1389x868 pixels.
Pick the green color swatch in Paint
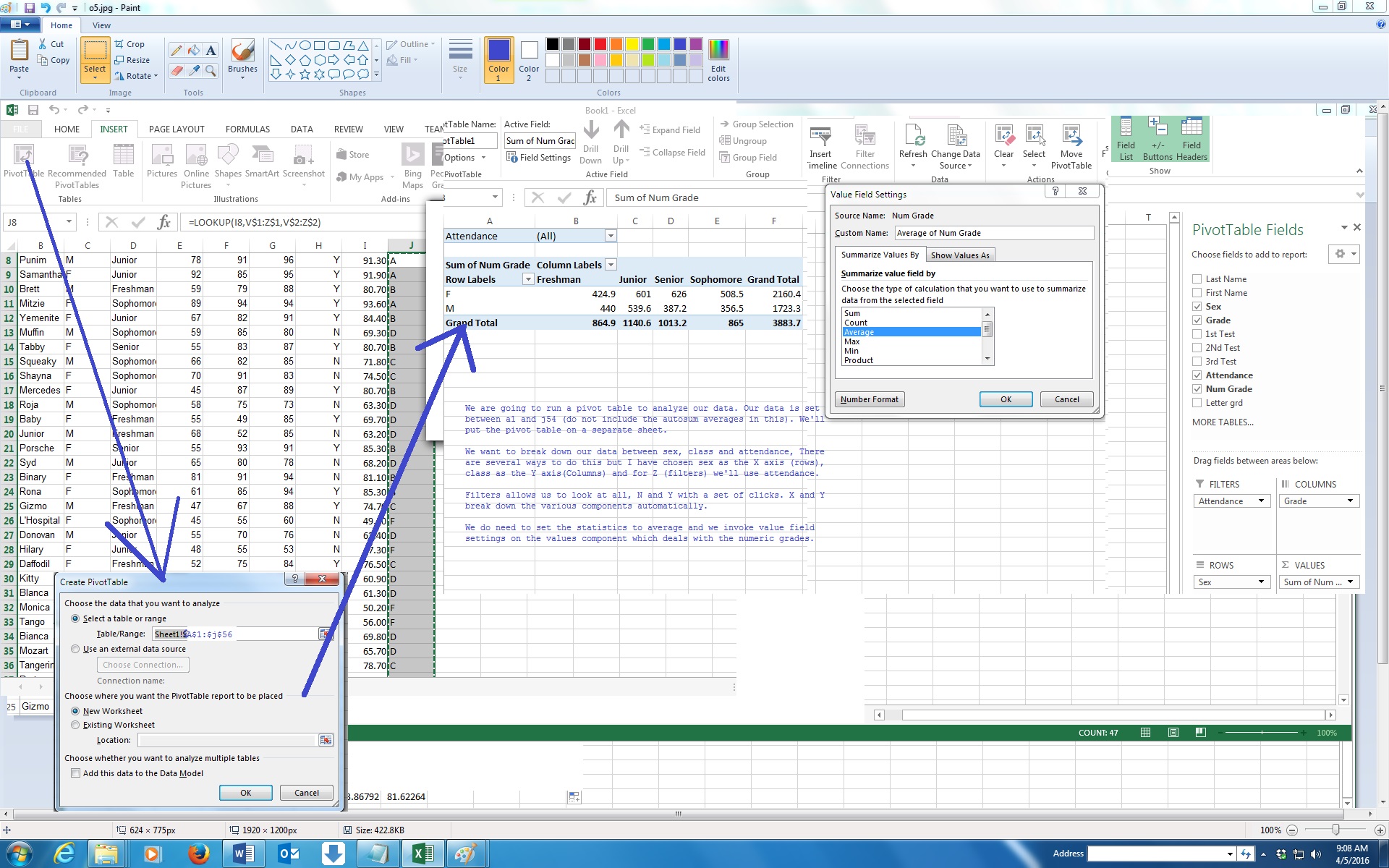[647, 45]
